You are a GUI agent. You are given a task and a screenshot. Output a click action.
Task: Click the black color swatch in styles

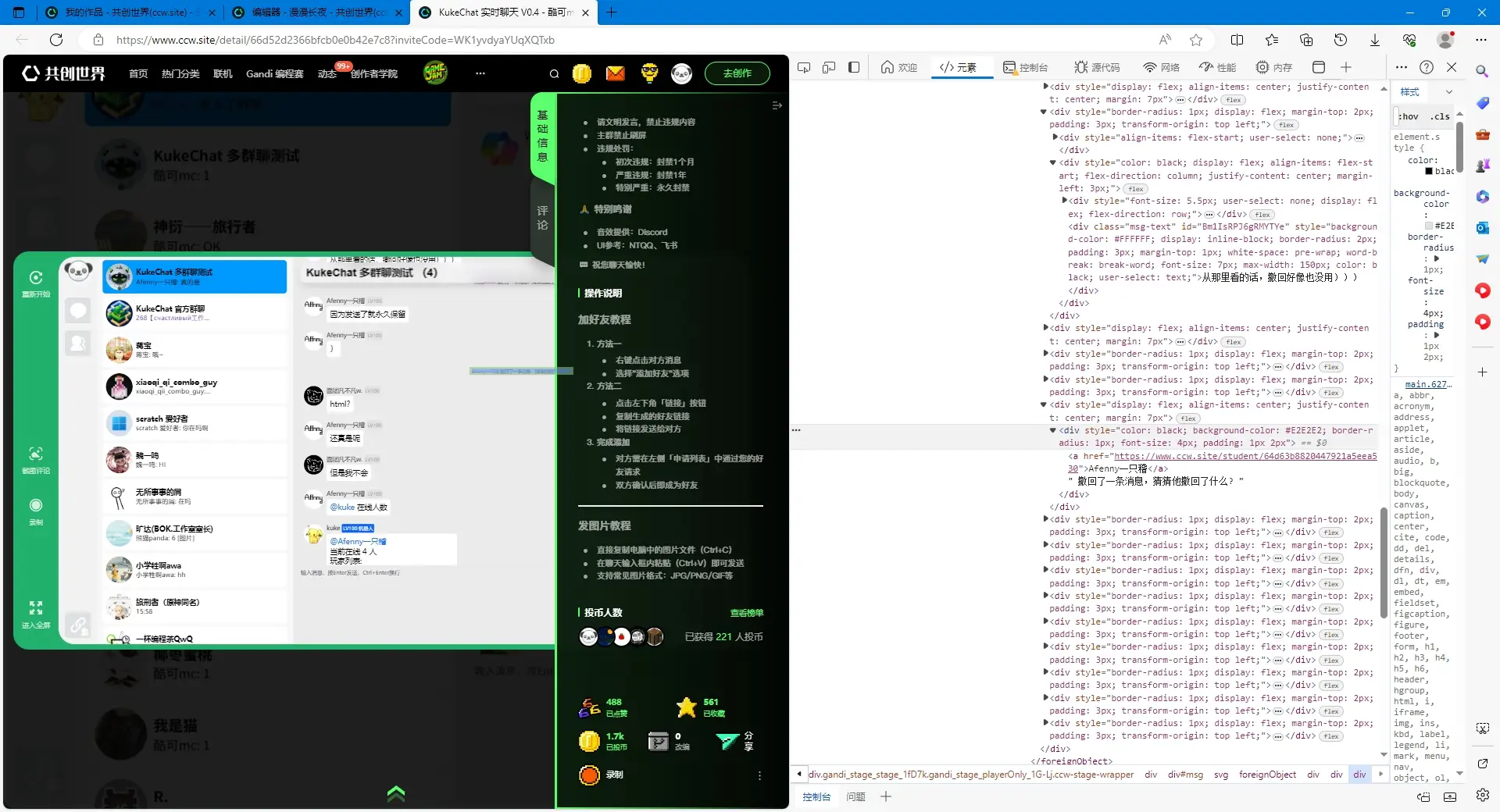[x=1429, y=171]
